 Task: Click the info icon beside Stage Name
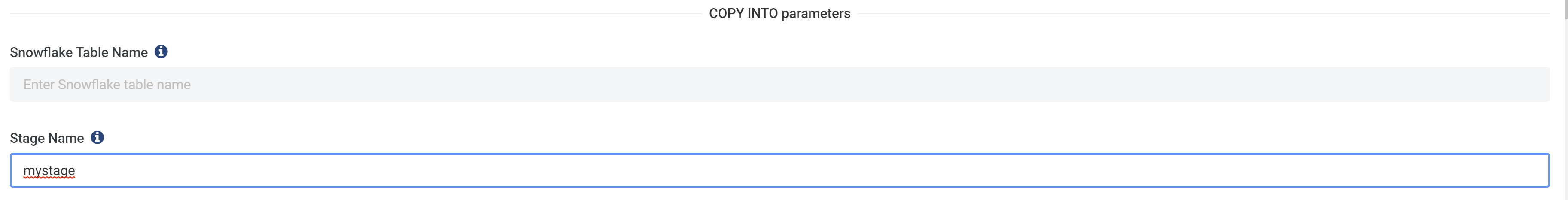click(x=97, y=137)
